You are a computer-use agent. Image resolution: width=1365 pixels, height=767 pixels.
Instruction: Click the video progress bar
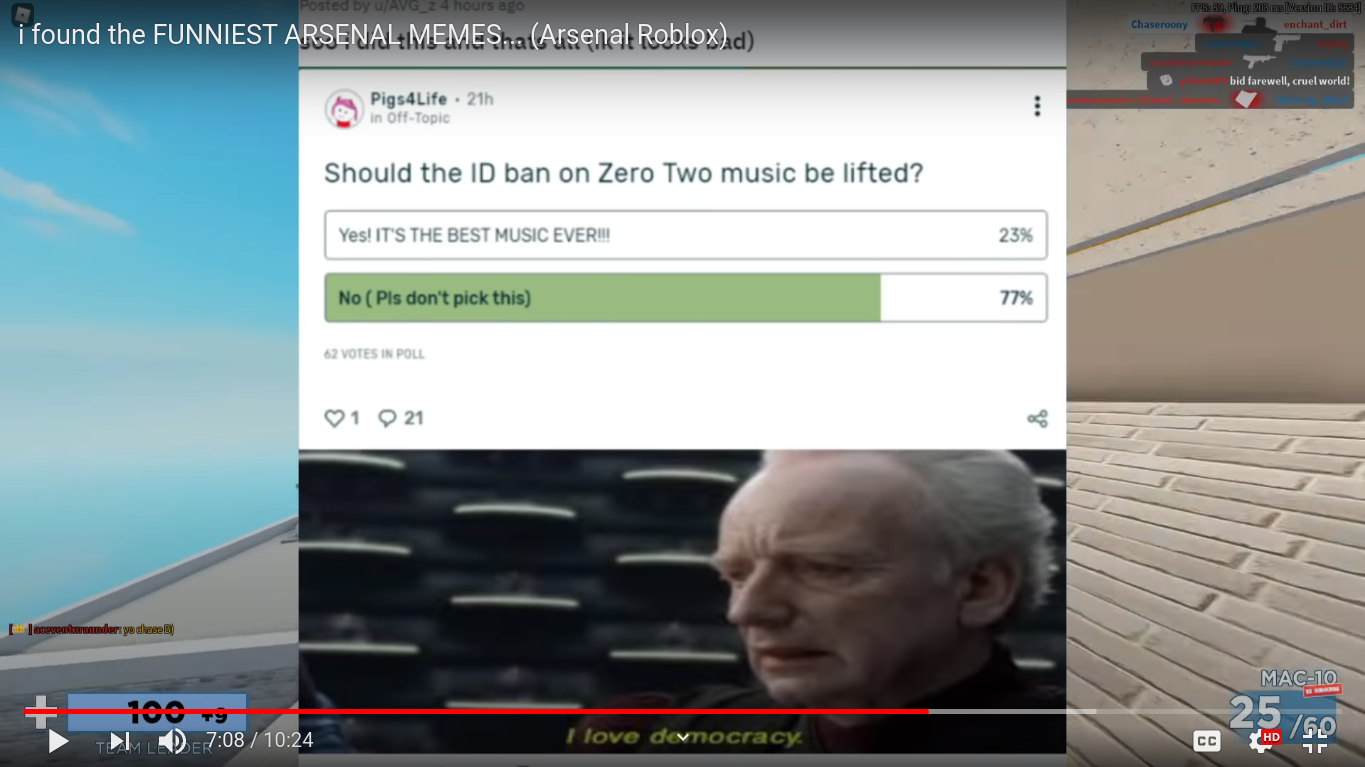click(x=682, y=711)
